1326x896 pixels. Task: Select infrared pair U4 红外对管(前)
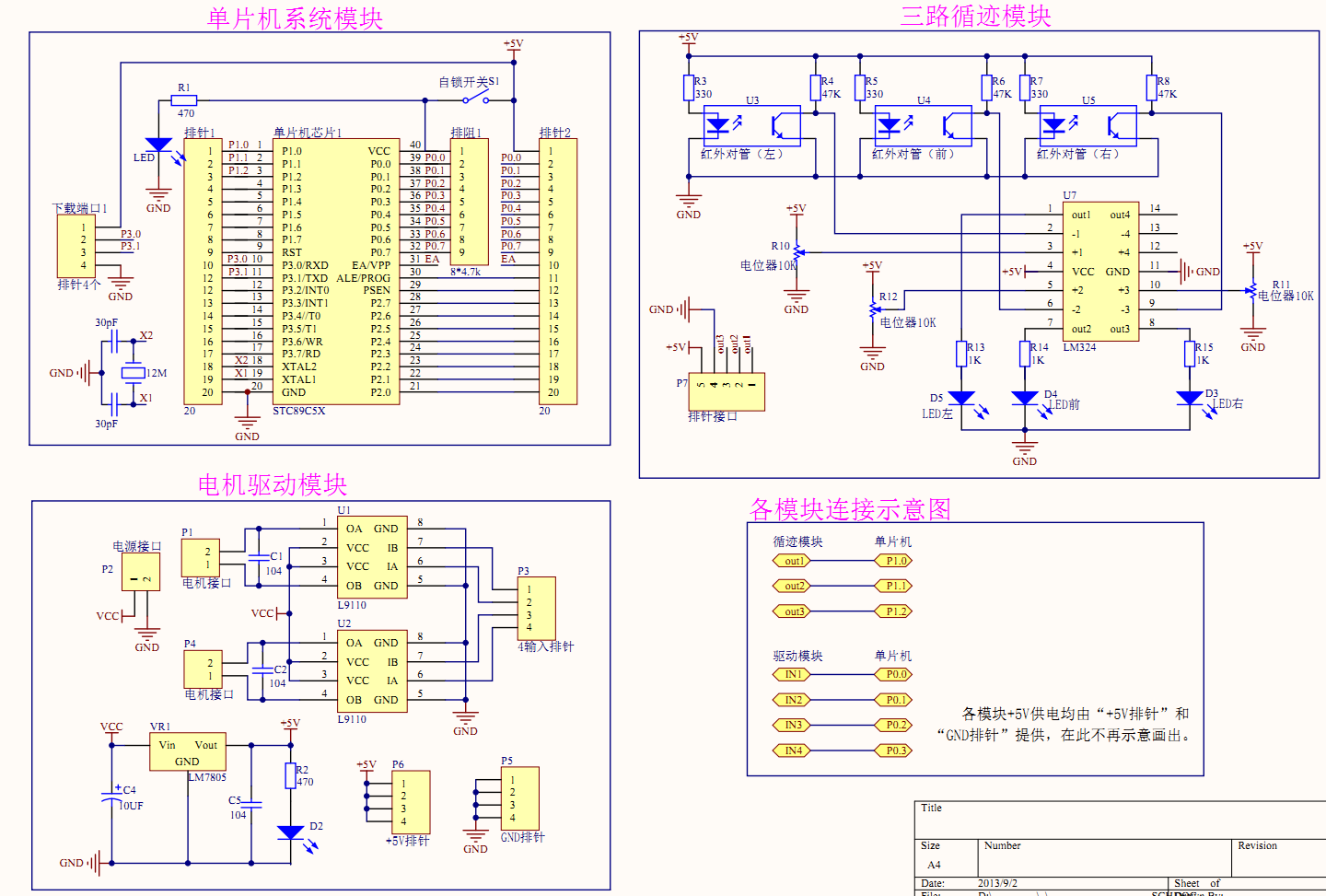tap(923, 126)
